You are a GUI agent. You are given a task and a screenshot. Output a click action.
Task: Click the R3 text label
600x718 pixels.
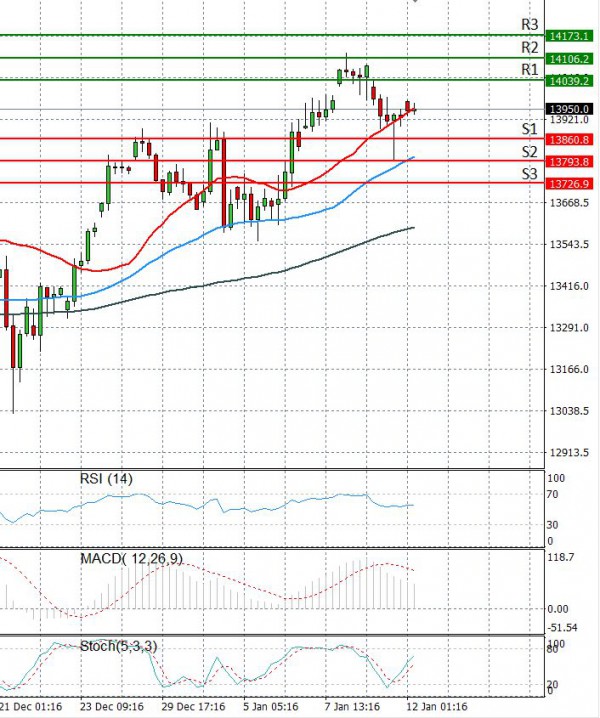(530, 24)
